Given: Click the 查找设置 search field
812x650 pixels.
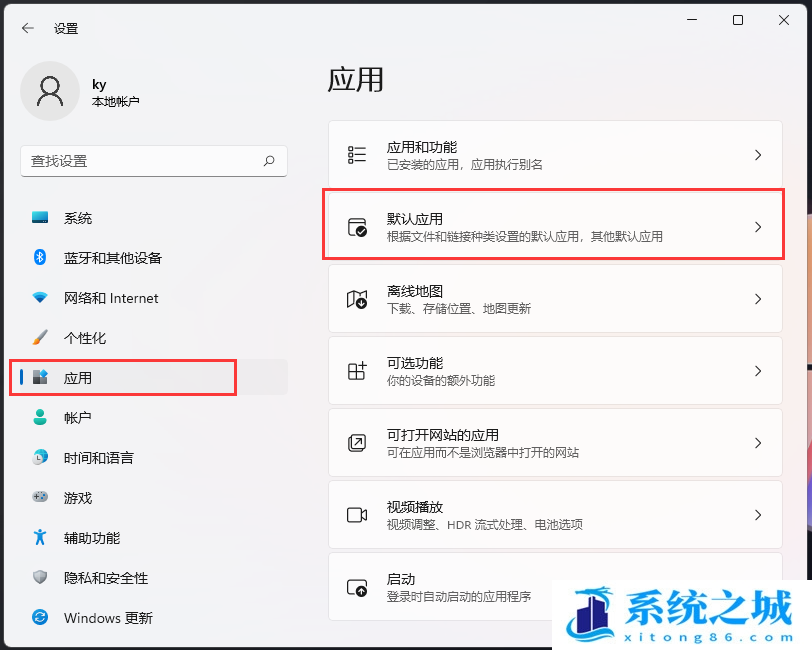Looking at the screenshot, I should point(140,161).
